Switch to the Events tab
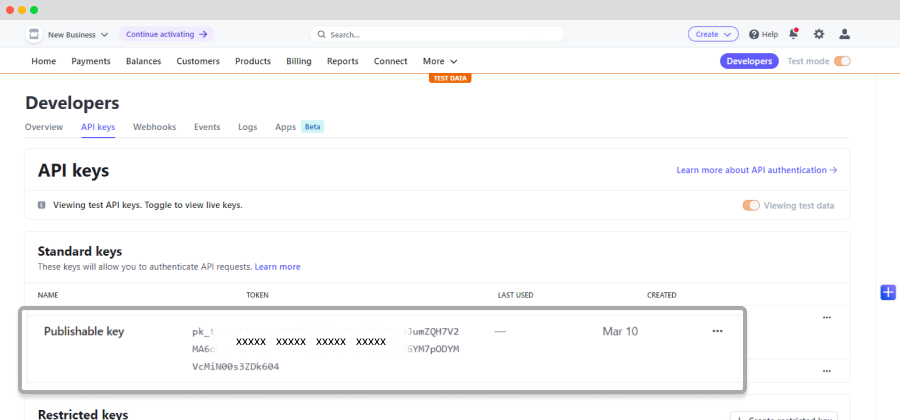 point(207,127)
